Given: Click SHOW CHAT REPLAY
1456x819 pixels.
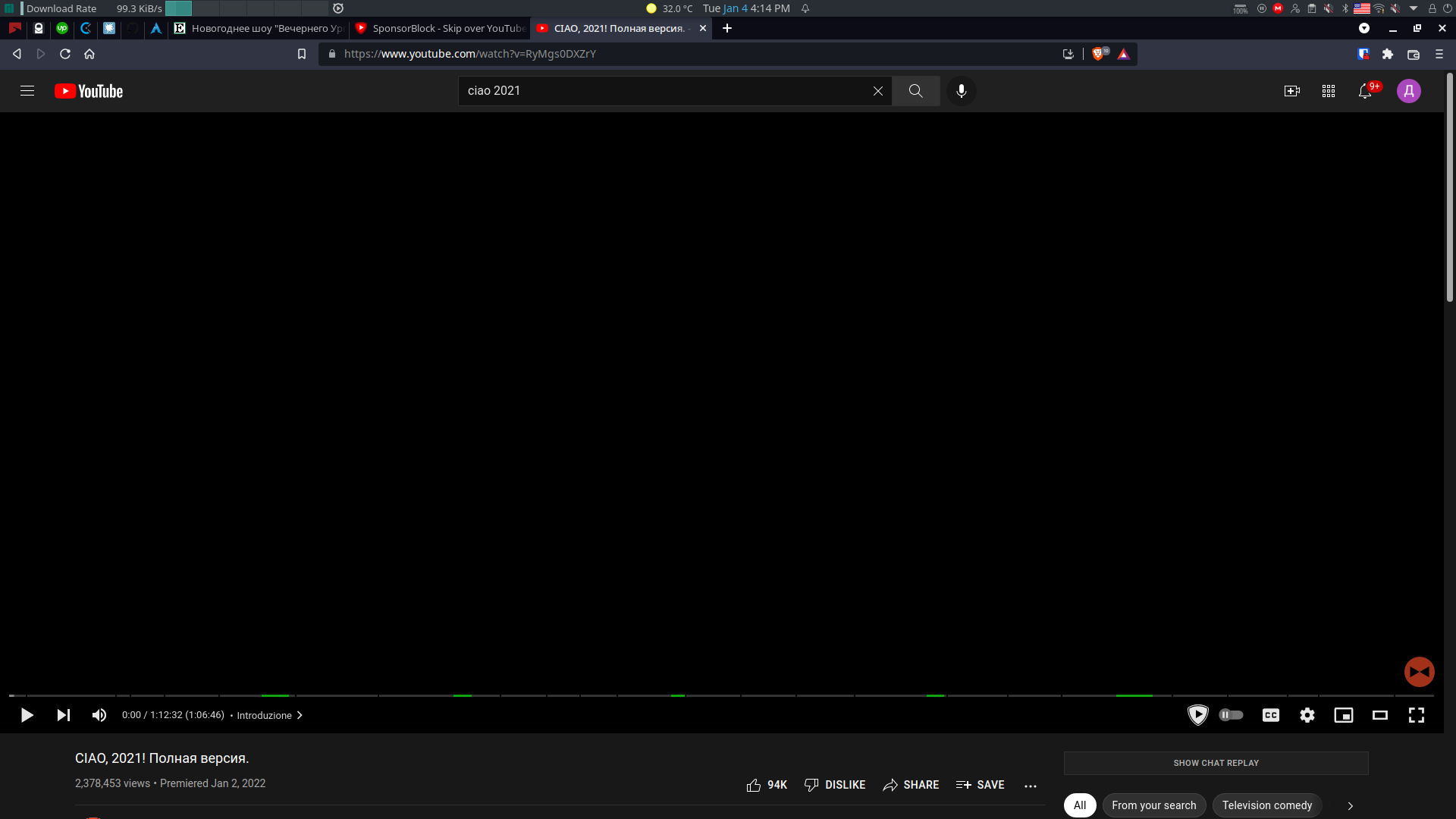Looking at the screenshot, I should point(1216,763).
